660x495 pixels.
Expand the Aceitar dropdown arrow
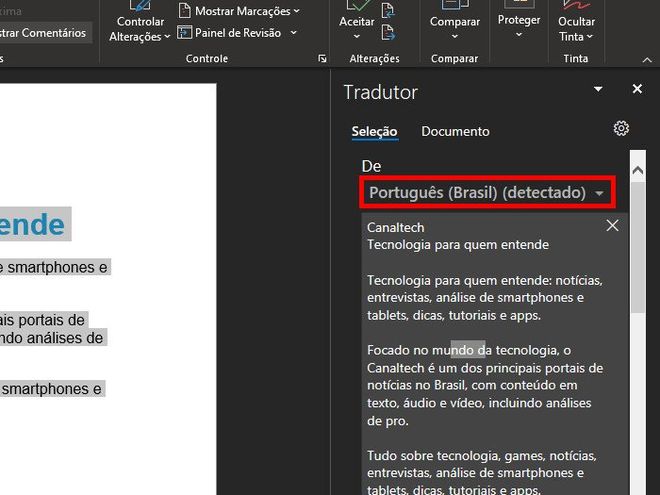(x=357, y=37)
